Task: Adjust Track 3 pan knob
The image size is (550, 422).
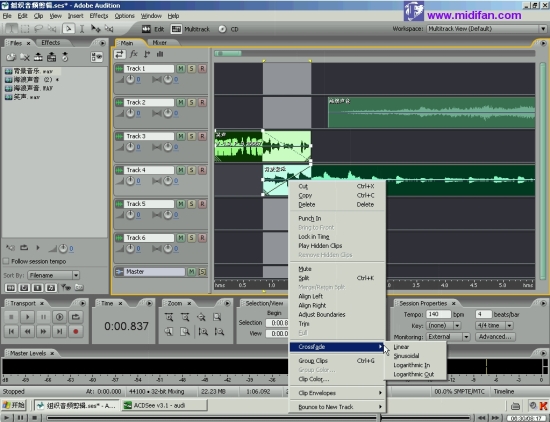Action: tap(168, 147)
